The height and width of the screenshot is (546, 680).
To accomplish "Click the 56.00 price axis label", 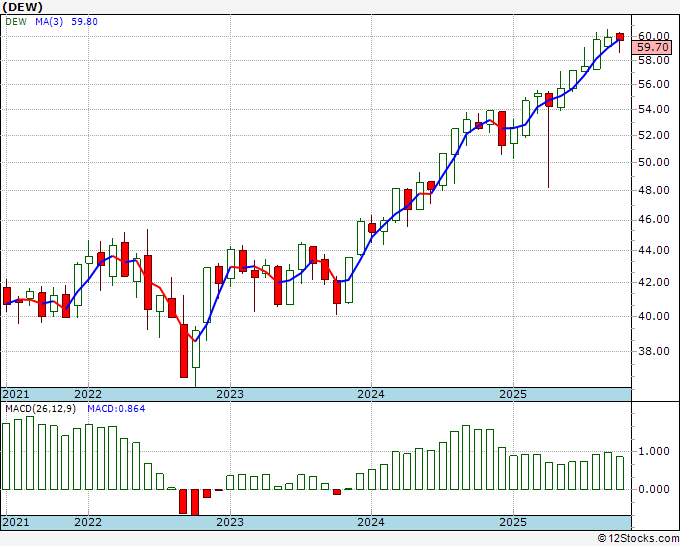I will point(654,85).
